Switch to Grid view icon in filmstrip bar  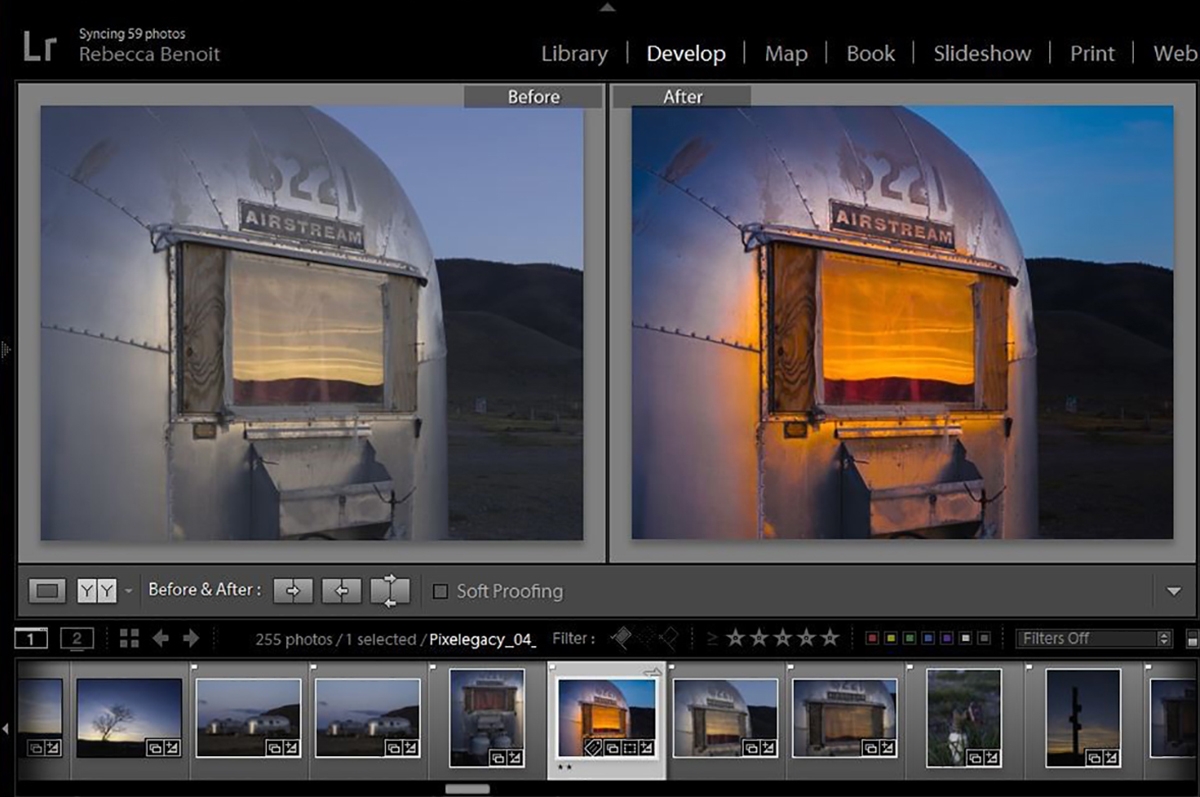click(129, 638)
